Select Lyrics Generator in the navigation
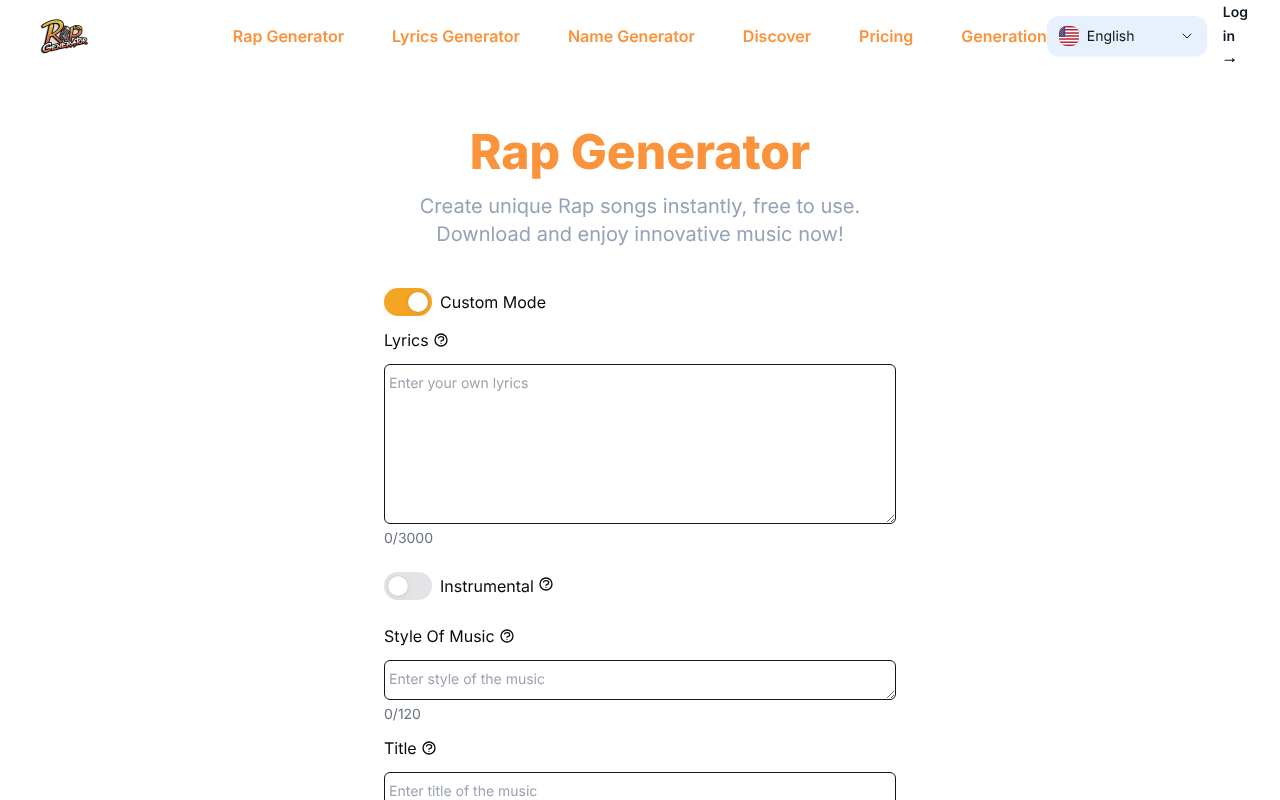The width and height of the screenshot is (1280, 800). [x=456, y=36]
